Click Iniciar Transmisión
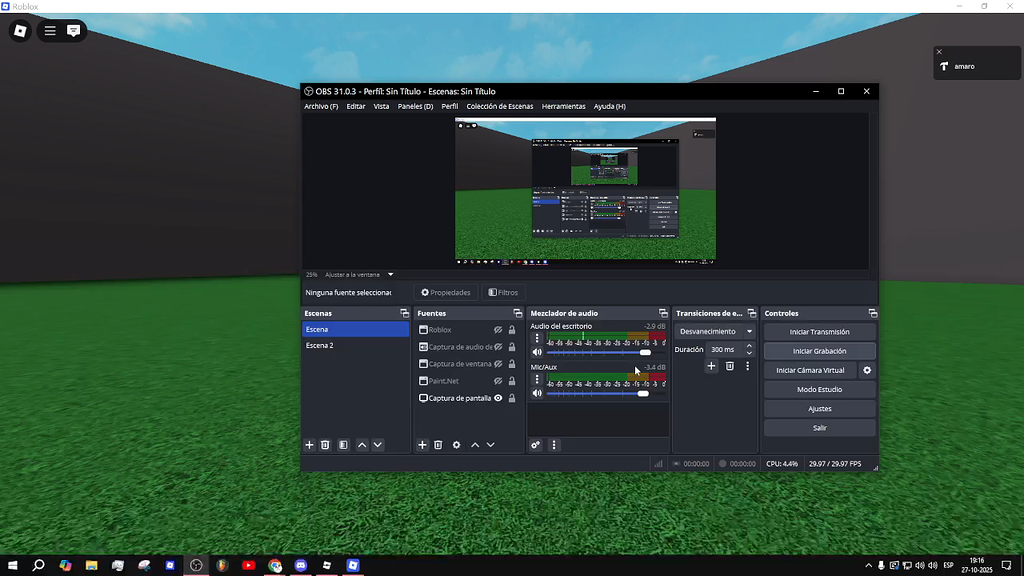This screenshot has width=1024, height=576. tap(820, 332)
